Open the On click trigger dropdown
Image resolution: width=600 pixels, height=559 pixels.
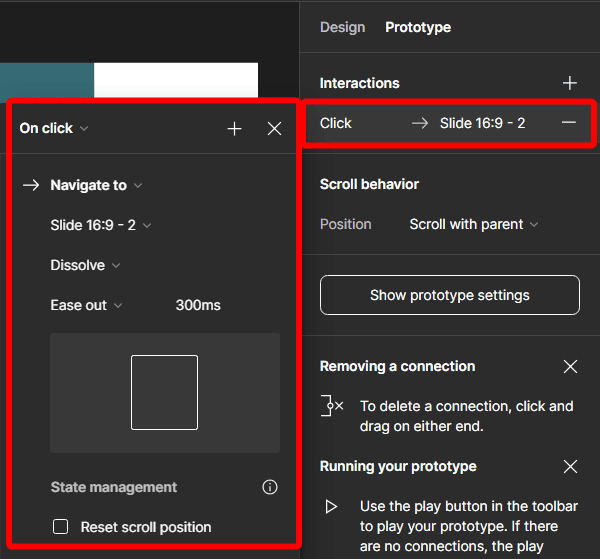[x=54, y=128]
